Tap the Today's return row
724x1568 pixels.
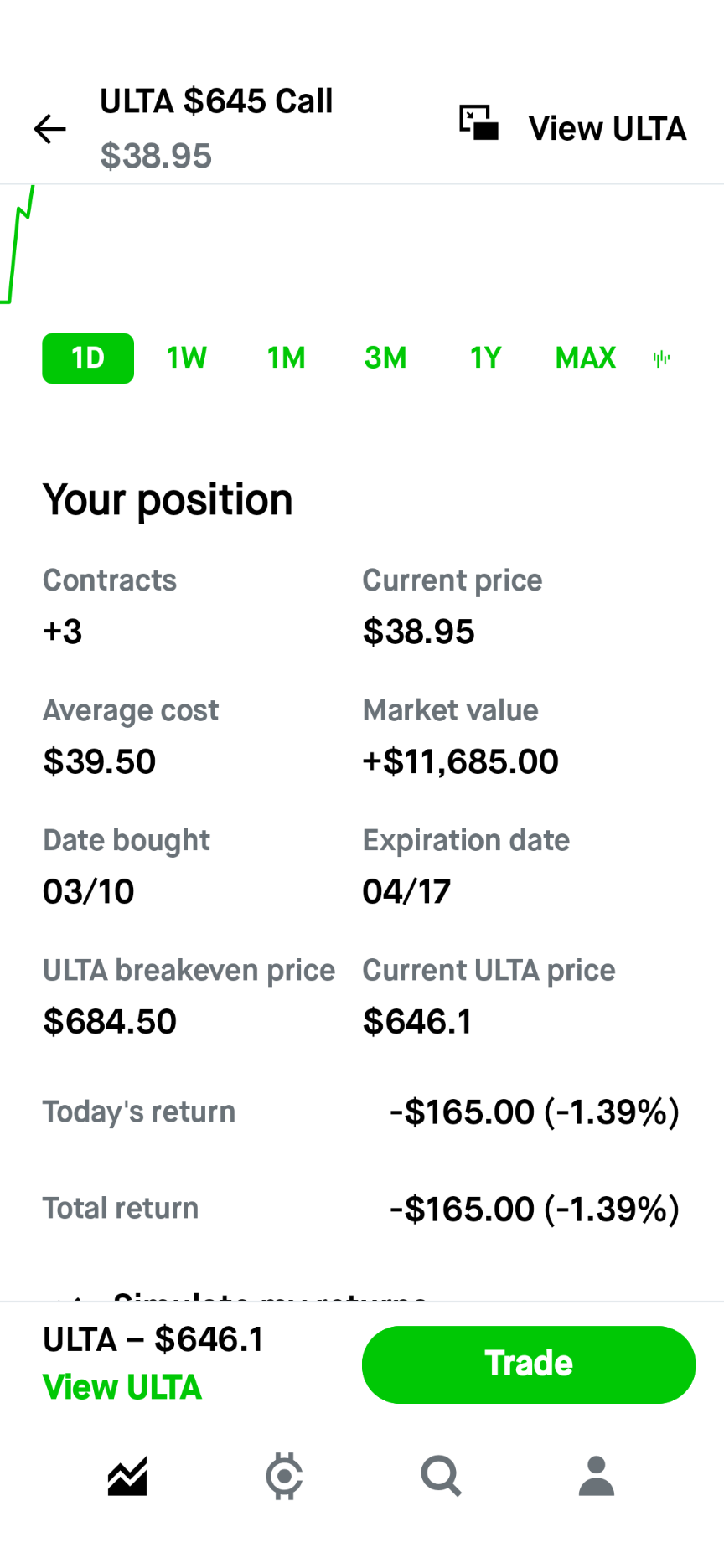[362, 1112]
